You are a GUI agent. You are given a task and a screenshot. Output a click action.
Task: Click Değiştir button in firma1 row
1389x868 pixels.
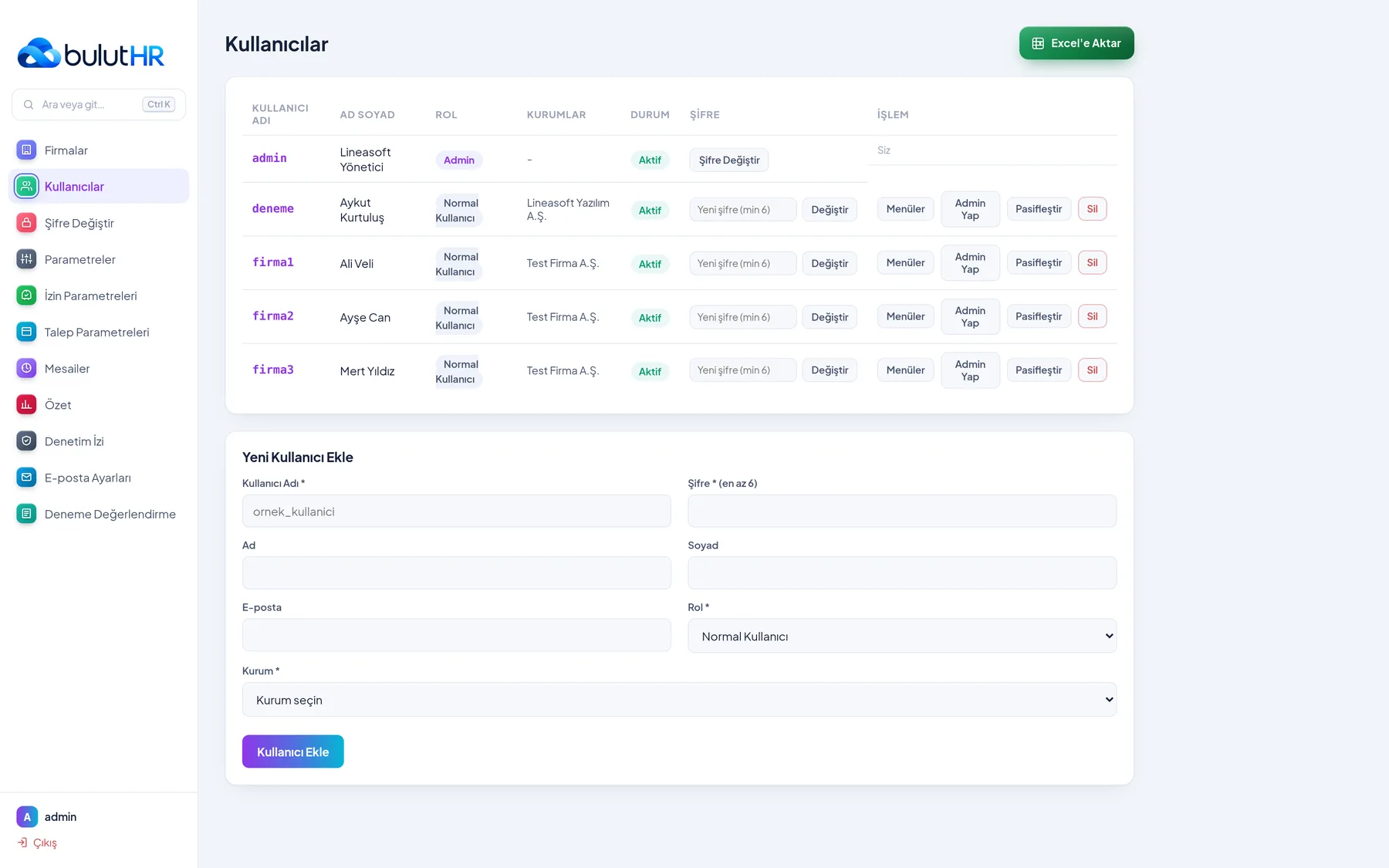(x=830, y=263)
